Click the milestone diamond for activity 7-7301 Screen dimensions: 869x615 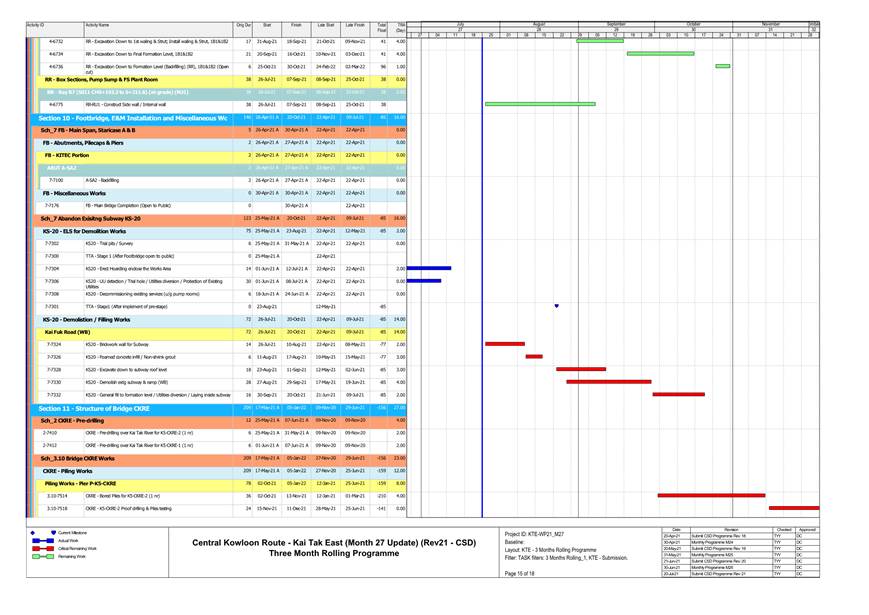[556, 306]
